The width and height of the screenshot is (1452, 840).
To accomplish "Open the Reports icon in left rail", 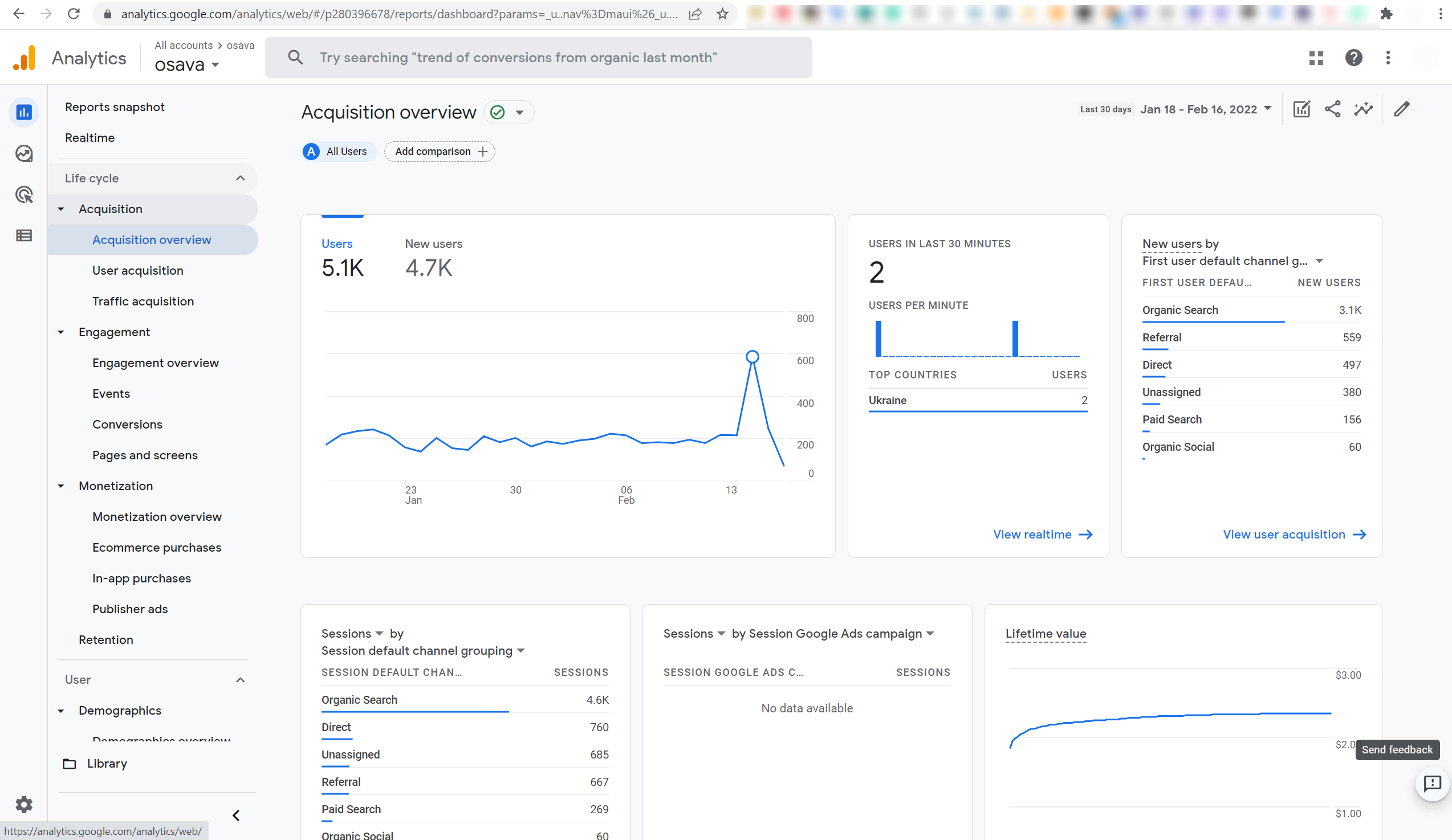I will pyautogui.click(x=23, y=112).
